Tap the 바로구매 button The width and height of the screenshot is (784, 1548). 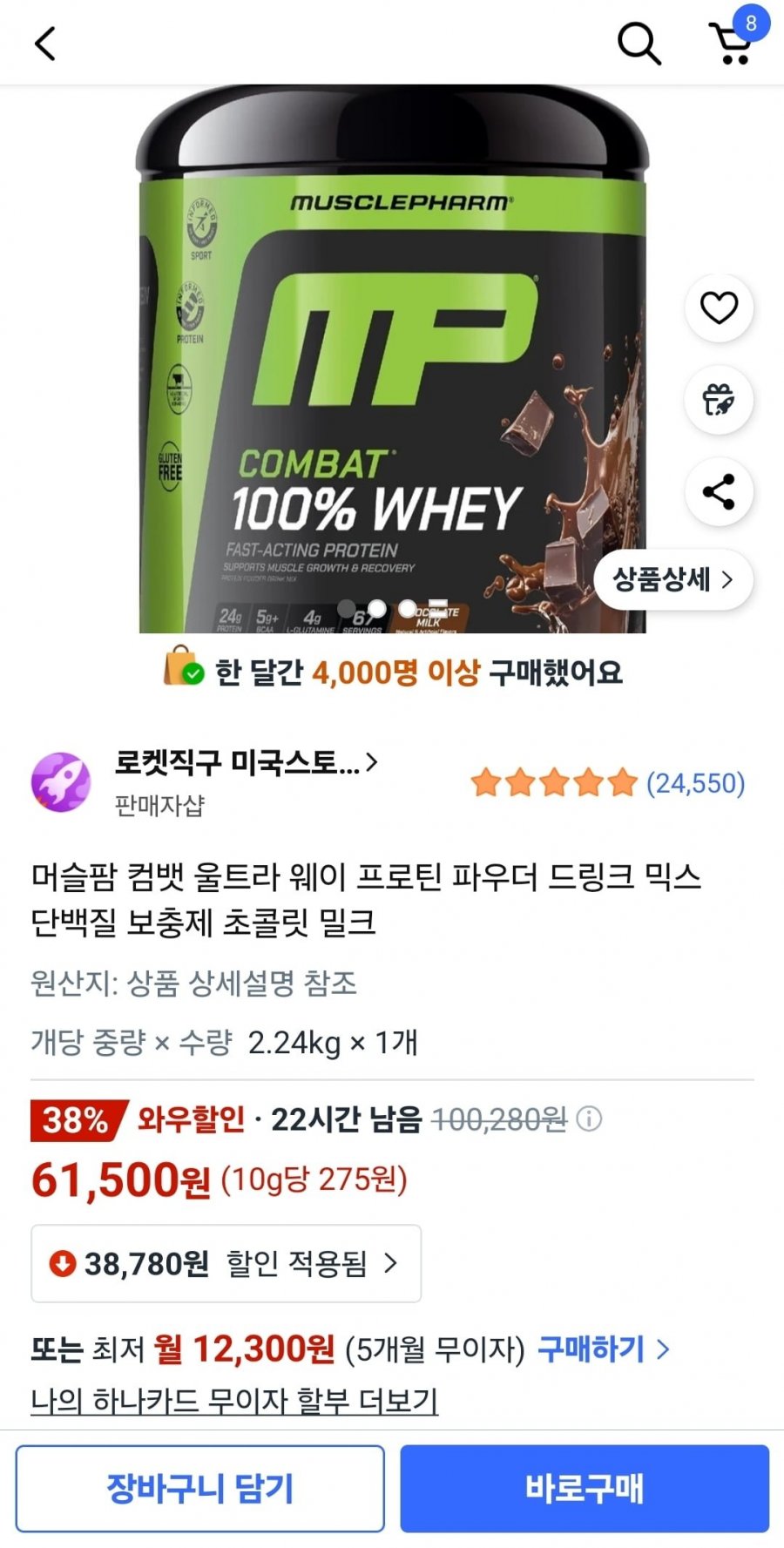click(x=585, y=1489)
